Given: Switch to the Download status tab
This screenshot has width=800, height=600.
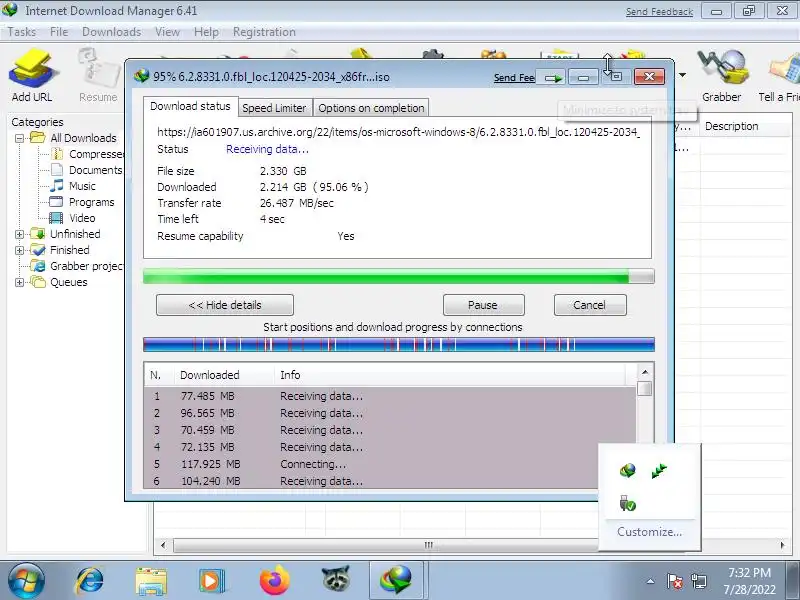Looking at the screenshot, I should [190, 106].
